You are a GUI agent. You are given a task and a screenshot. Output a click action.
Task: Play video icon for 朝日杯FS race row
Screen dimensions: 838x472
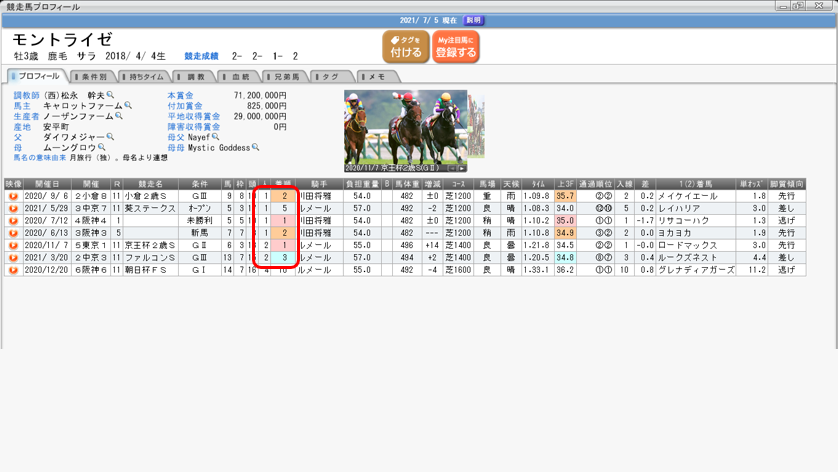(x=13, y=269)
